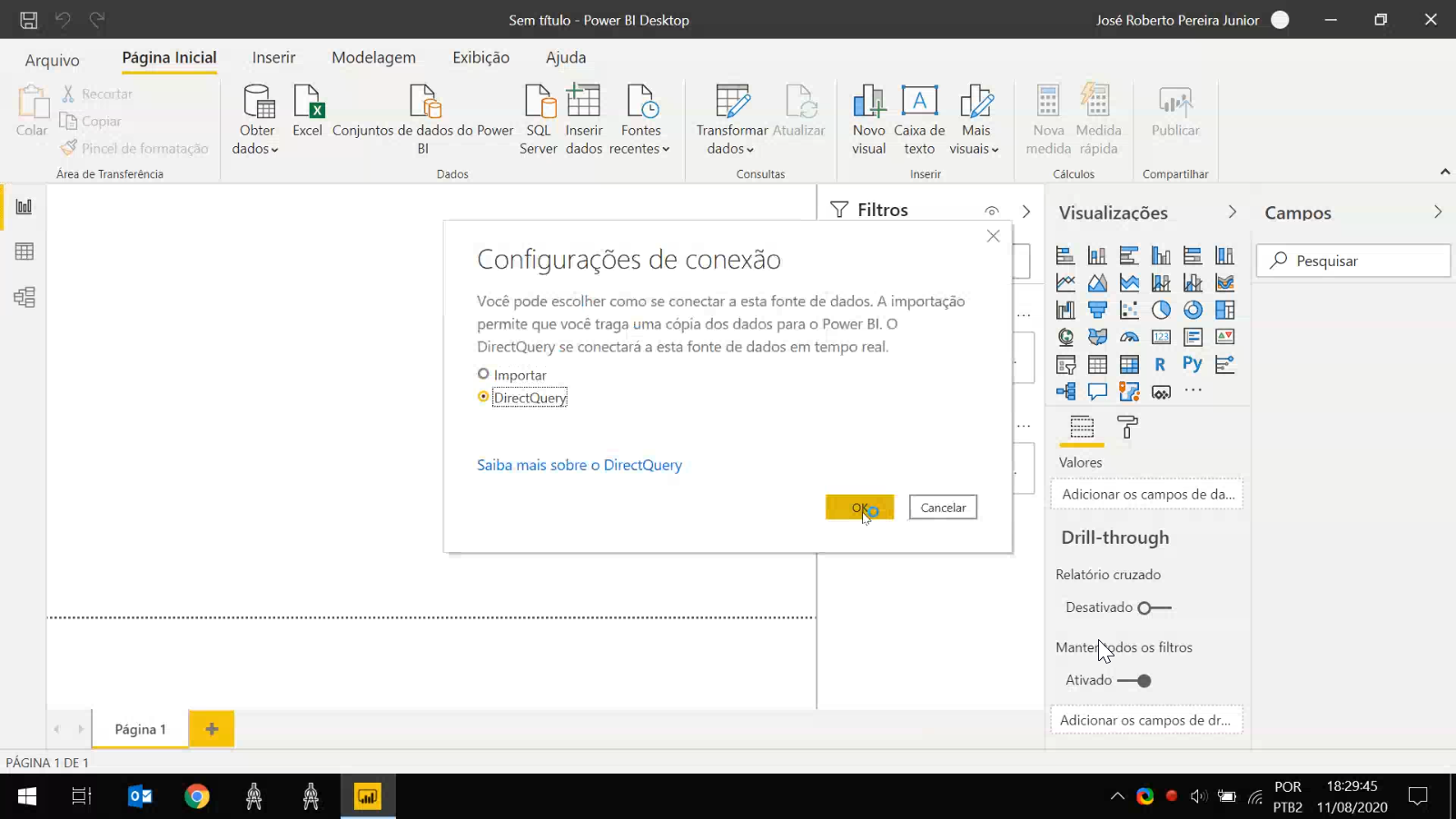This screenshot has width=1456, height=819.
Task: Select the Importar radio option
Action: [x=483, y=374]
